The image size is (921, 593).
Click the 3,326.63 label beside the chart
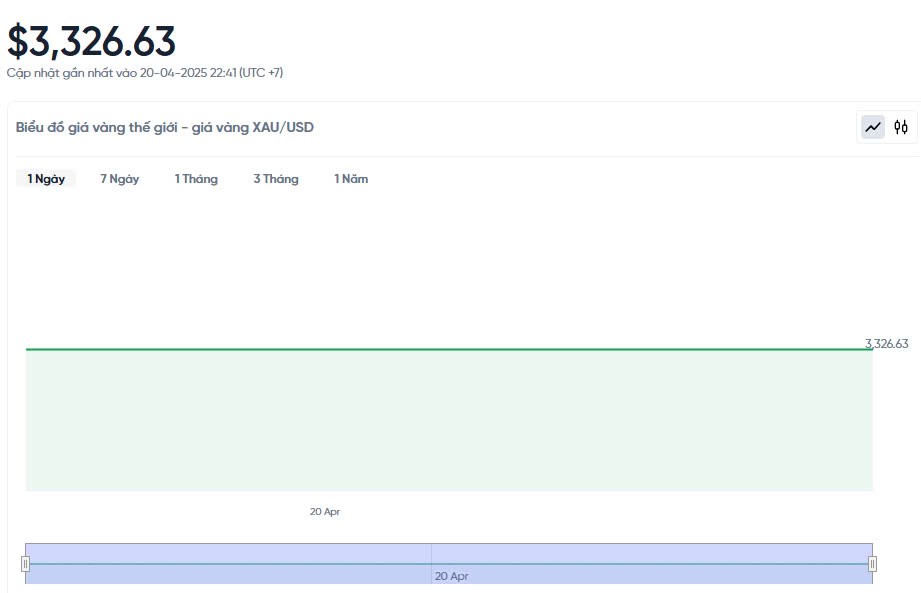pyautogui.click(x=887, y=343)
